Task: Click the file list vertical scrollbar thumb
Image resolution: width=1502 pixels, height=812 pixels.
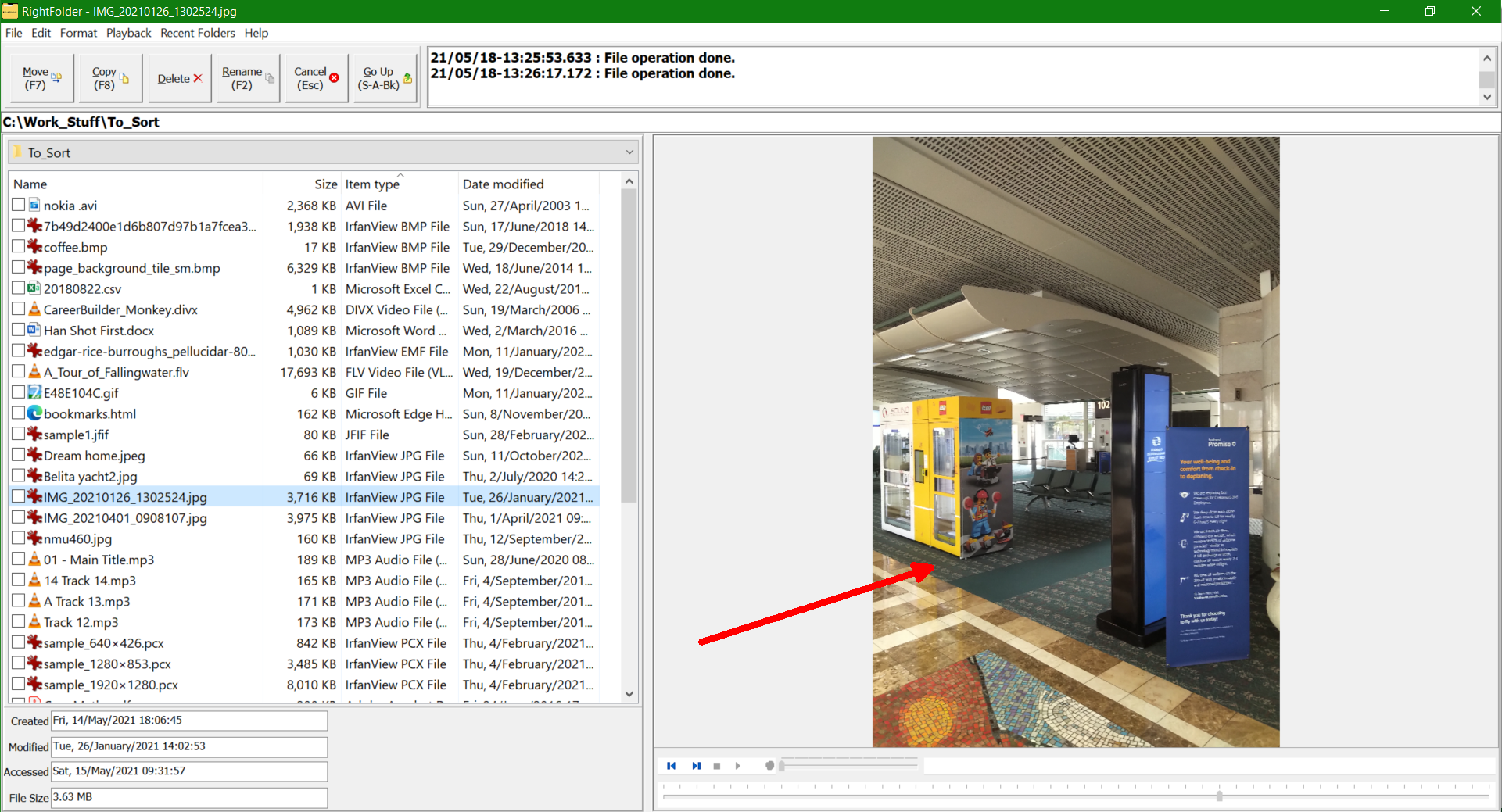Action: tap(629, 346)
